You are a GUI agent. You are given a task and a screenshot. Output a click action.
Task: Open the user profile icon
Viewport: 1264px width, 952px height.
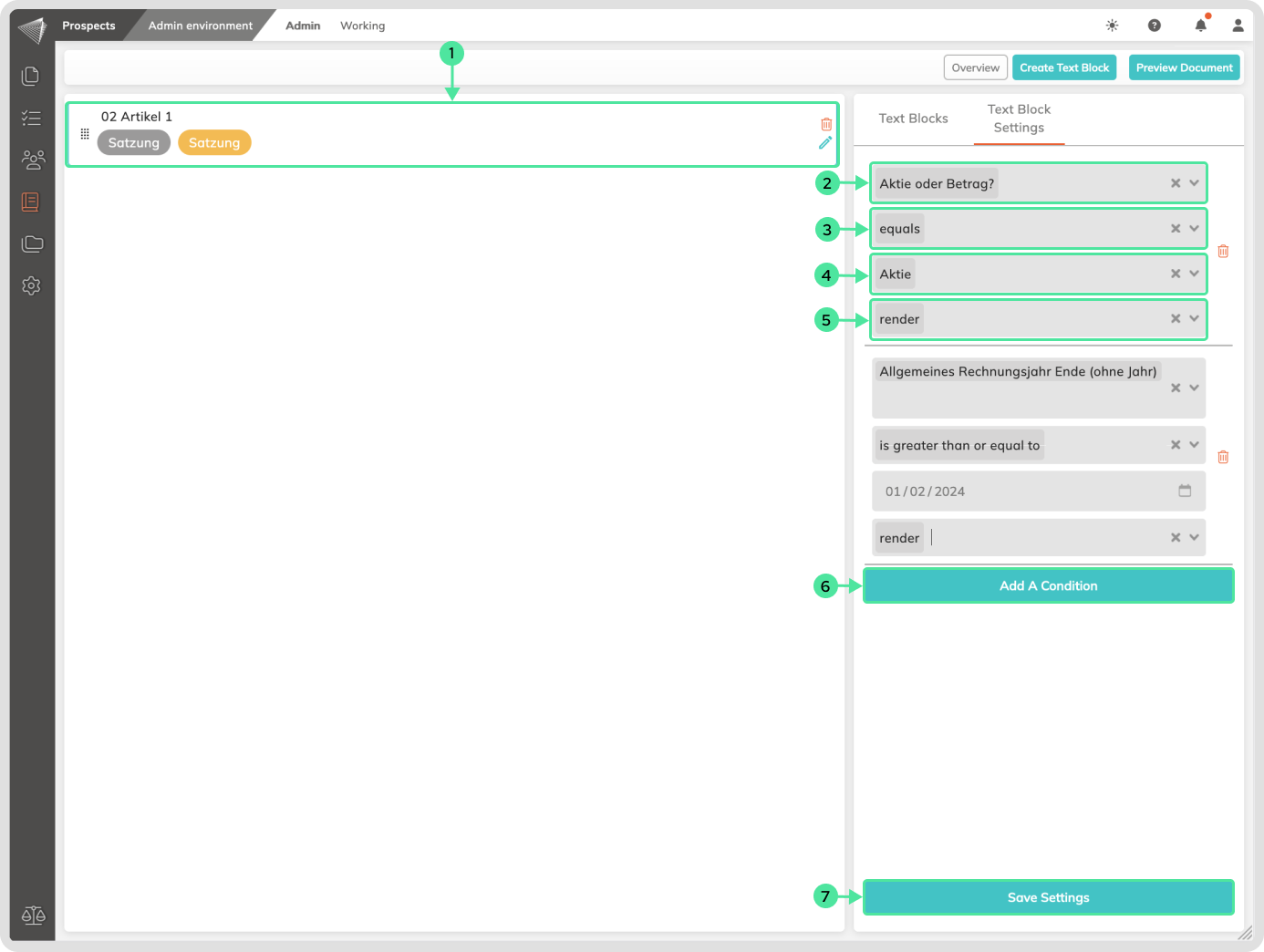1238,26
